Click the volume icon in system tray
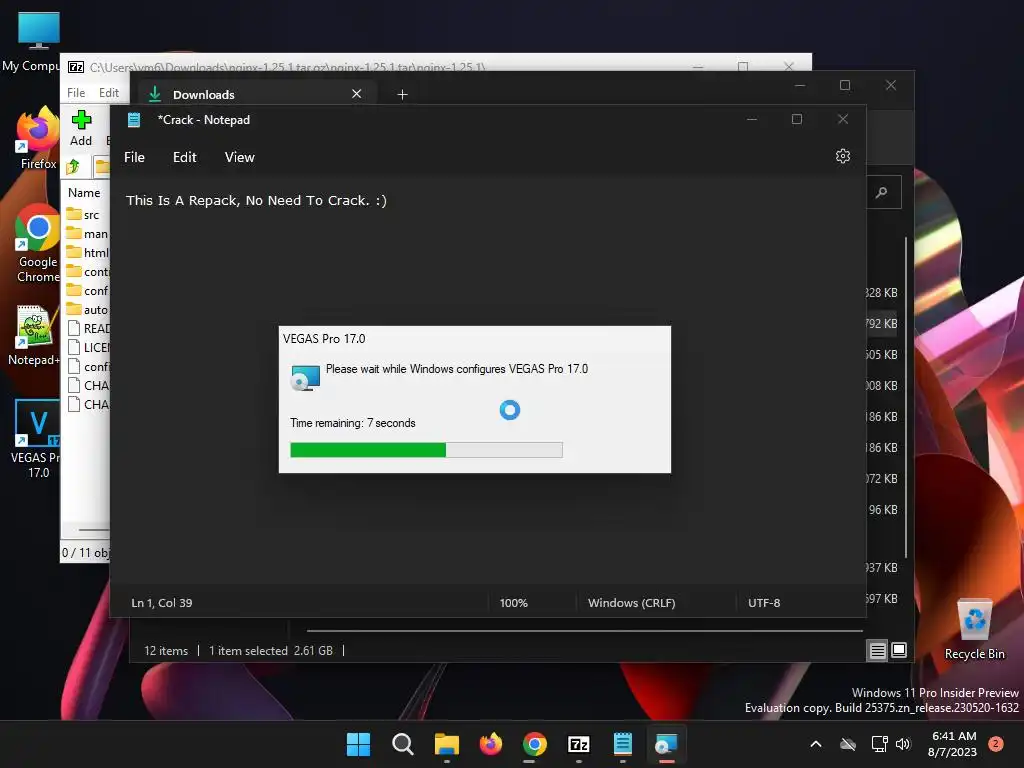The image size is (1024, 768). (x=903, y=744)
